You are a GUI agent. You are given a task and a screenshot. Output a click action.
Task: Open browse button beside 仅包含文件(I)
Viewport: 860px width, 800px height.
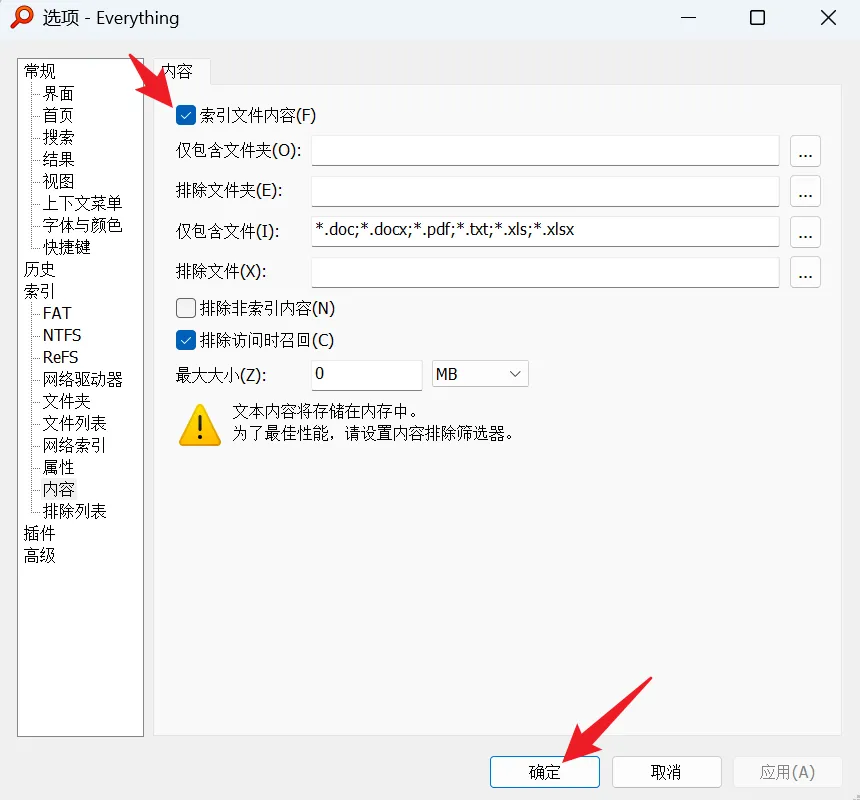[x=805, y=231]
